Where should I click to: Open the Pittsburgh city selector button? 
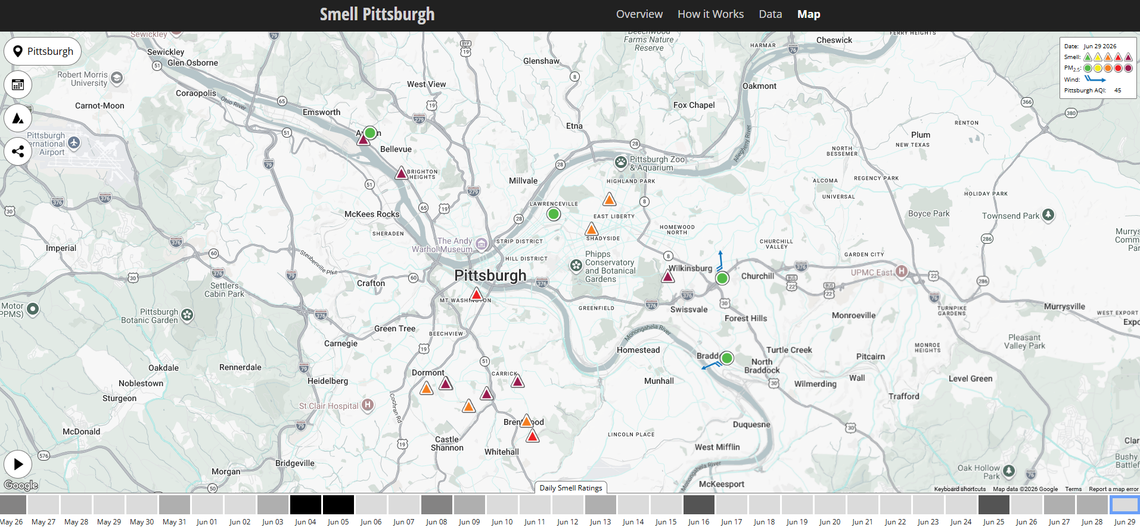pyautogui.click(x=43, y=52)
